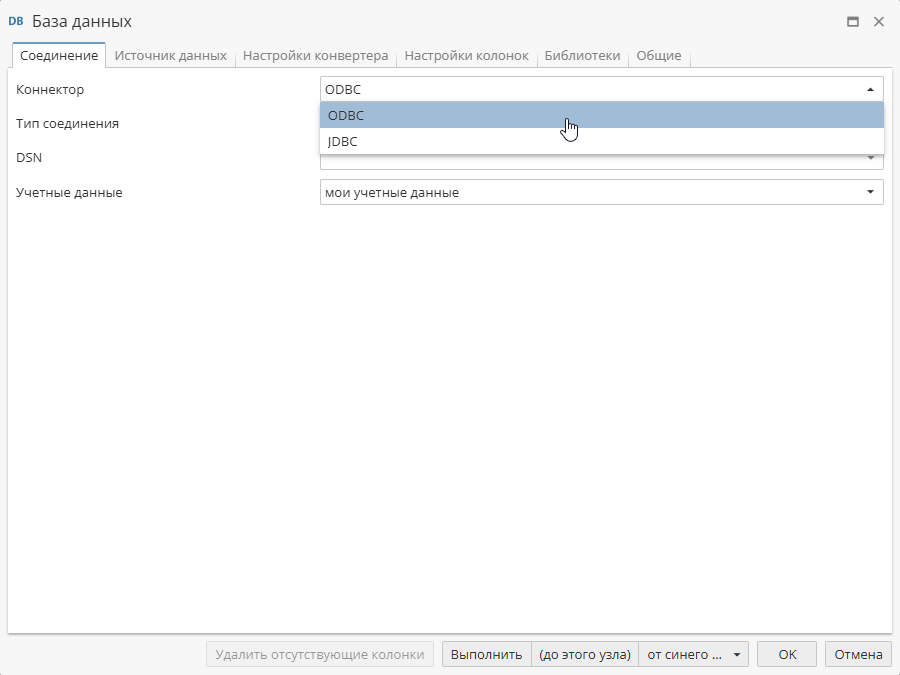Cancel the dialog via Отмена
Viewport: 900px width, 675px height.
click(x=857, y=654)
